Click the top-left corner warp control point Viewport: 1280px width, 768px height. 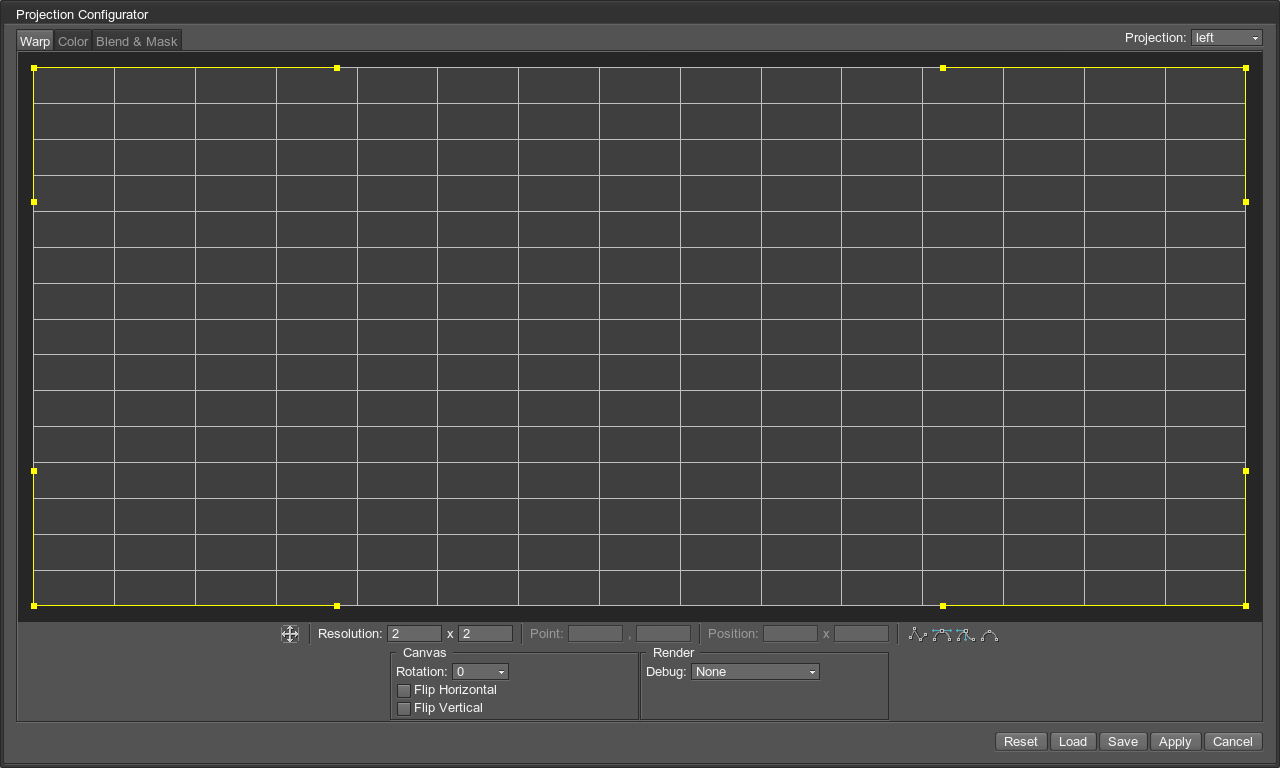34,68
